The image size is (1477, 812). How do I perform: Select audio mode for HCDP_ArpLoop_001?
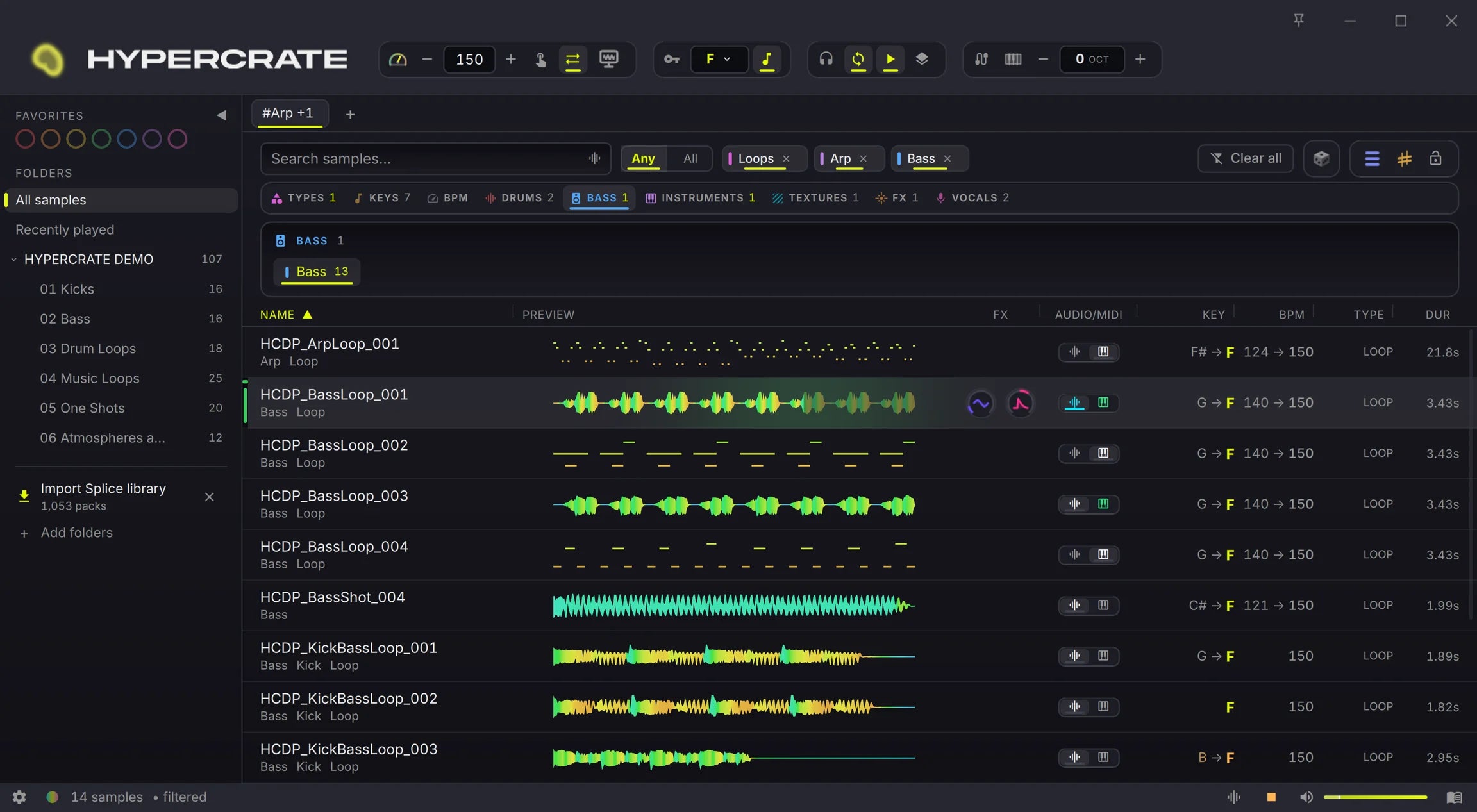1074,352
